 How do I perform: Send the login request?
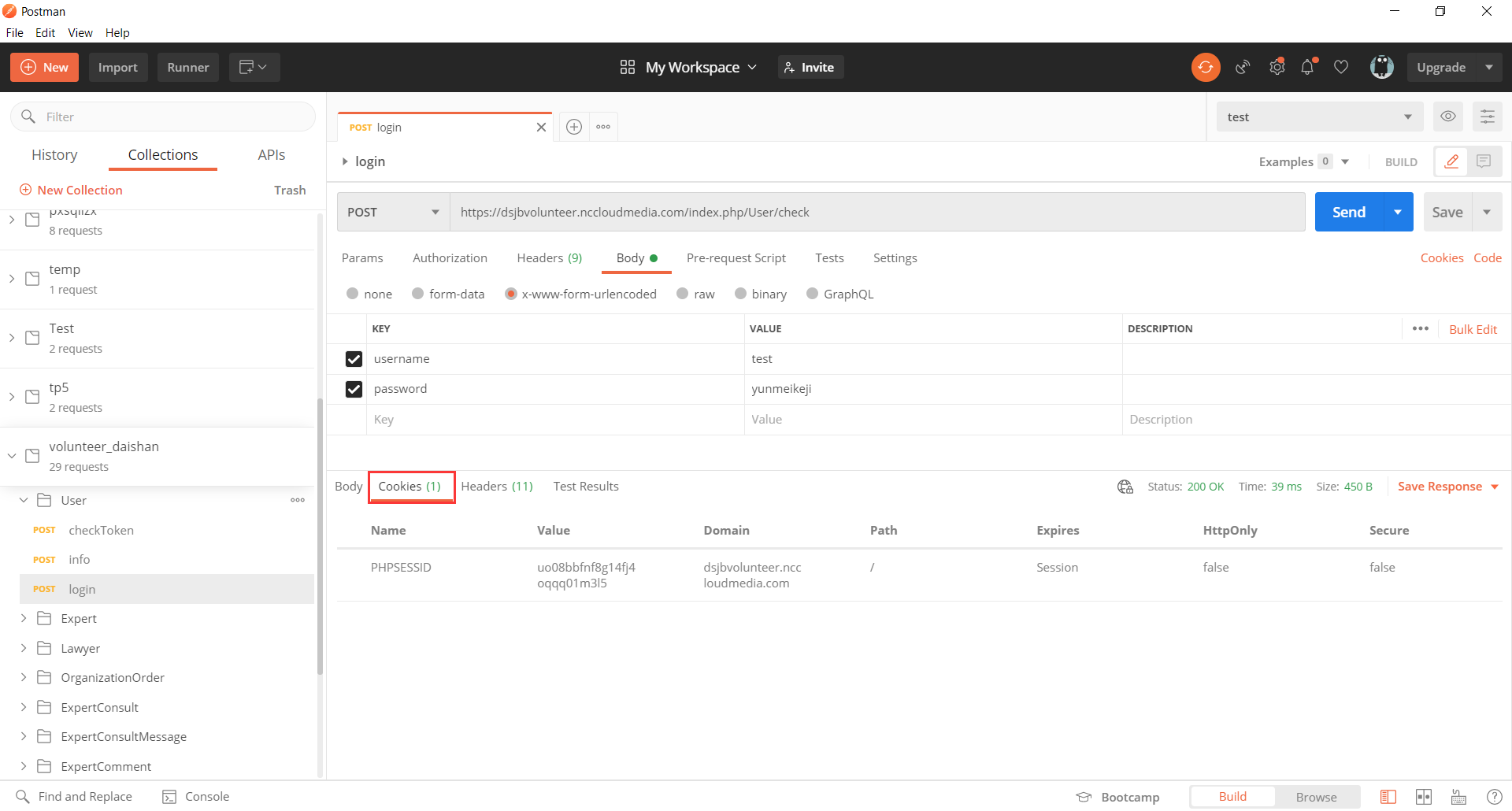(x=1349, y=212)
